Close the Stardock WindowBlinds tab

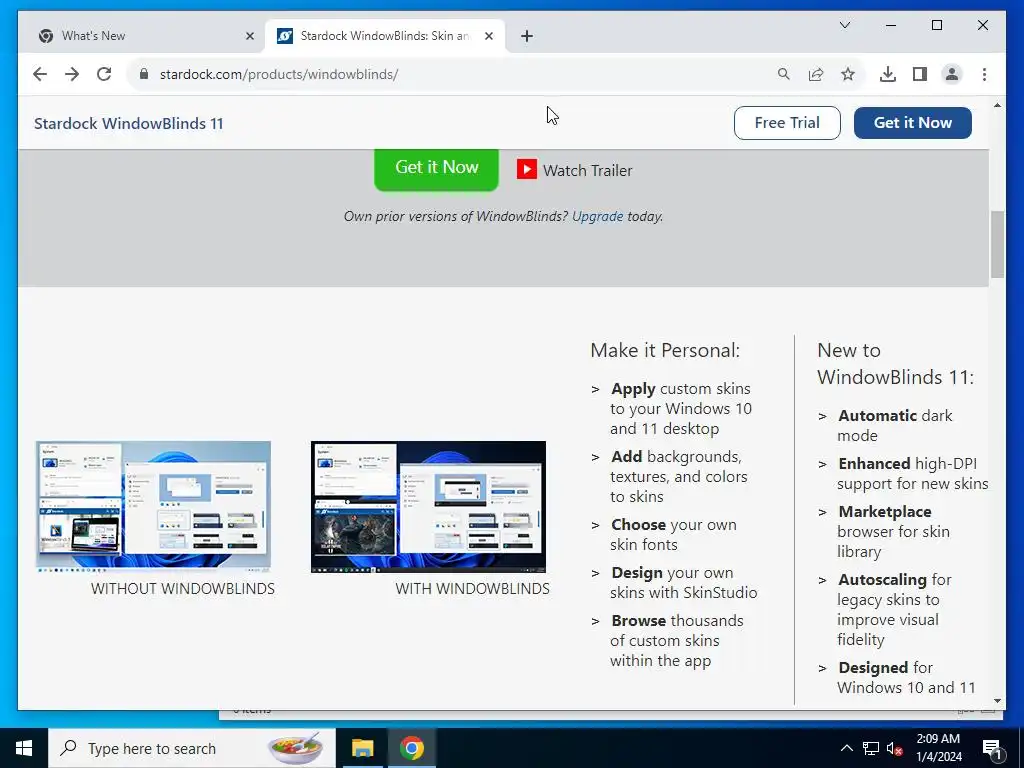pyautogui.click(x=488, y=36)
